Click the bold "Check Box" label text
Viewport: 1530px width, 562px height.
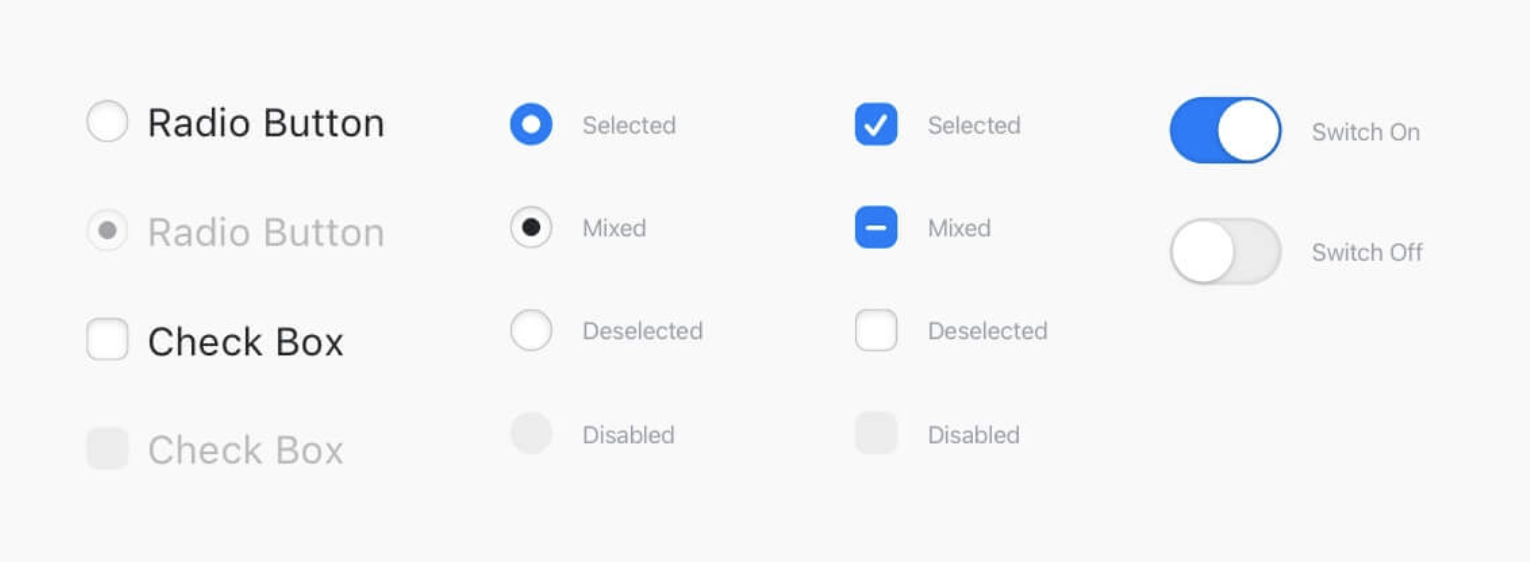246,342
